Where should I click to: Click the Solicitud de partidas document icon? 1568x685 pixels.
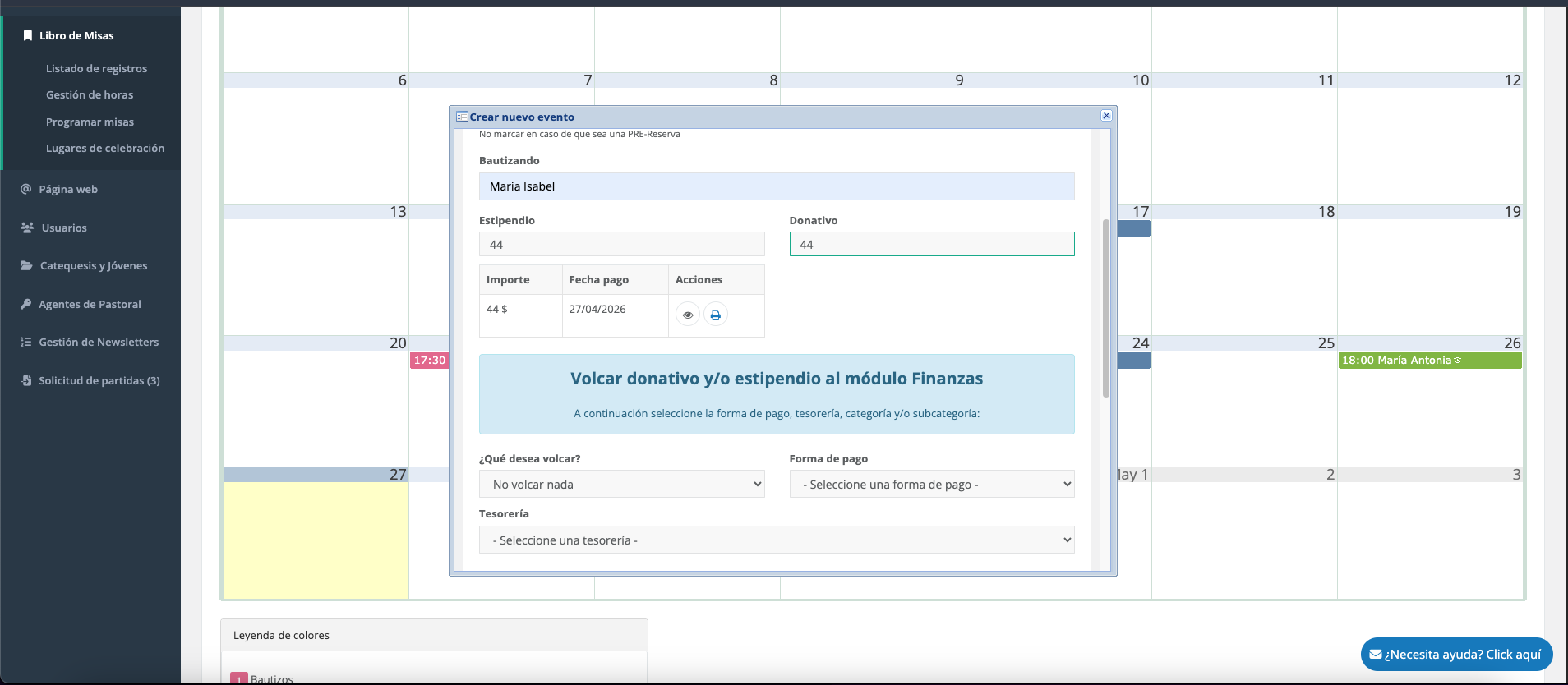(x=26, y=380)
